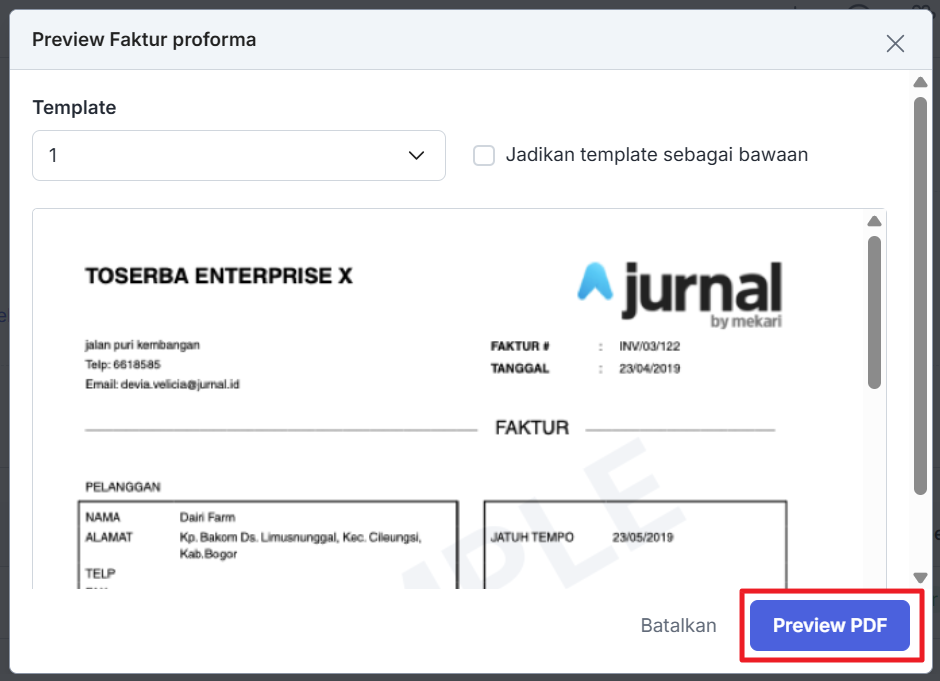Image resolution: width=940 pixels, height=681 pixels.
Task: Click the Preview PDF button
Action: [x=829, y=626]
